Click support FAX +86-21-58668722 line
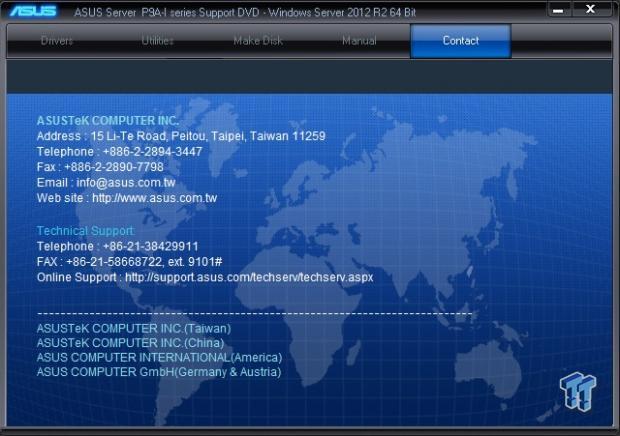 pyautogui.click(x=129, y=262)
